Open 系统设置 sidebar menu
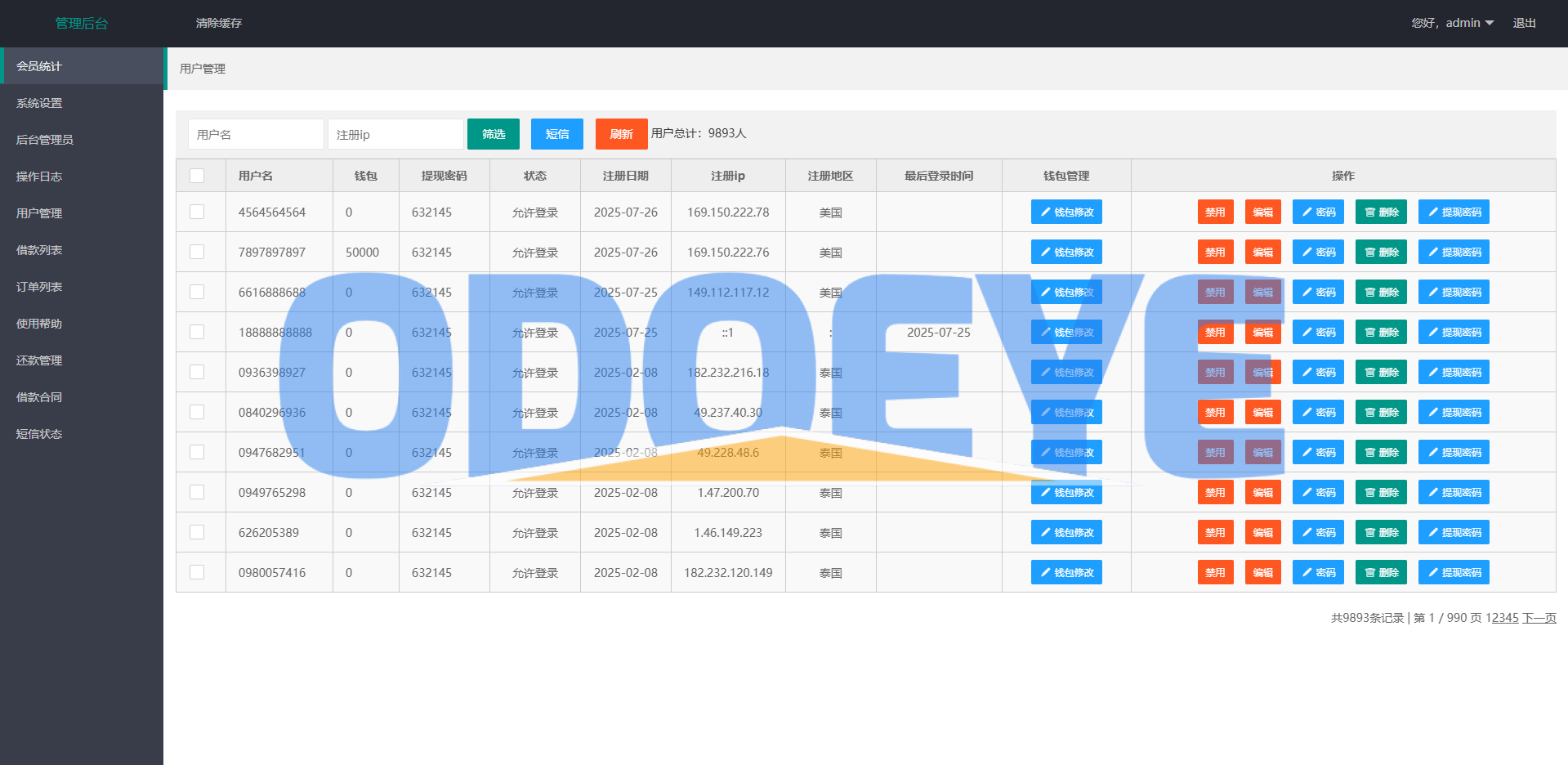Image resolution: width=1568 pixels, height=765 pixels. pyautogui.click(x=39, y=103)
